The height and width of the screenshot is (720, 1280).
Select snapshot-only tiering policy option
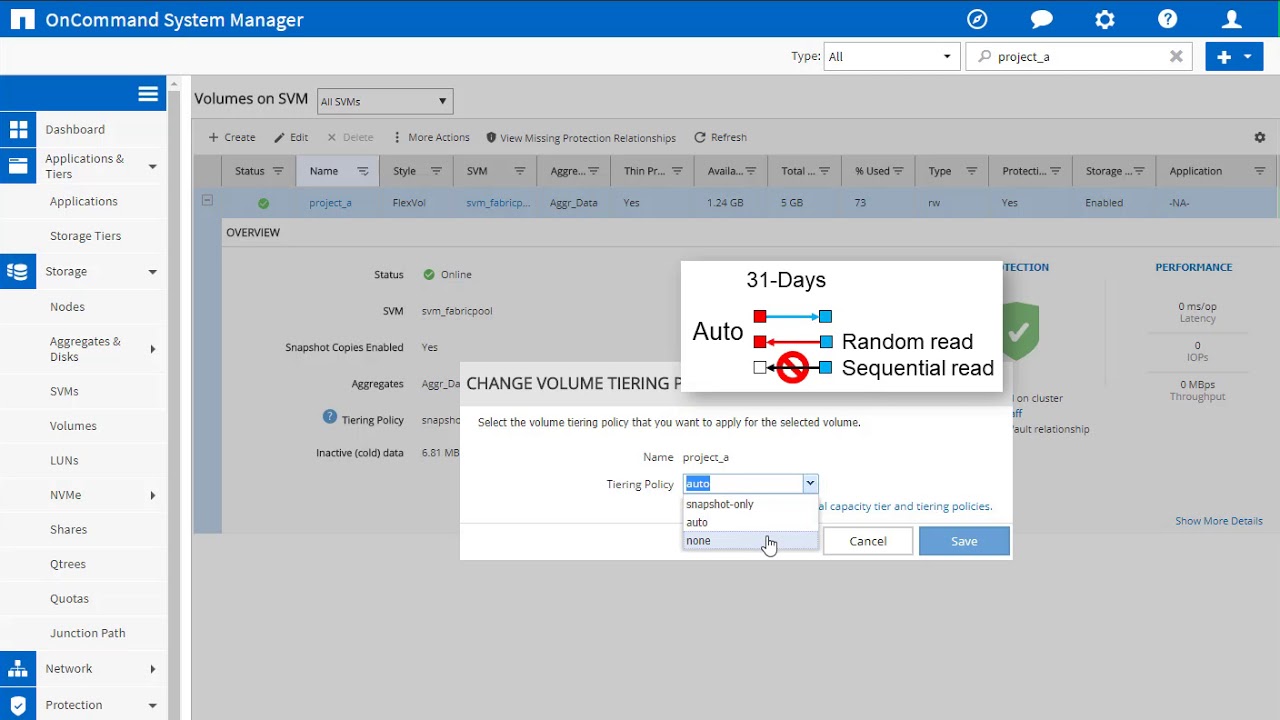[750, 504]
